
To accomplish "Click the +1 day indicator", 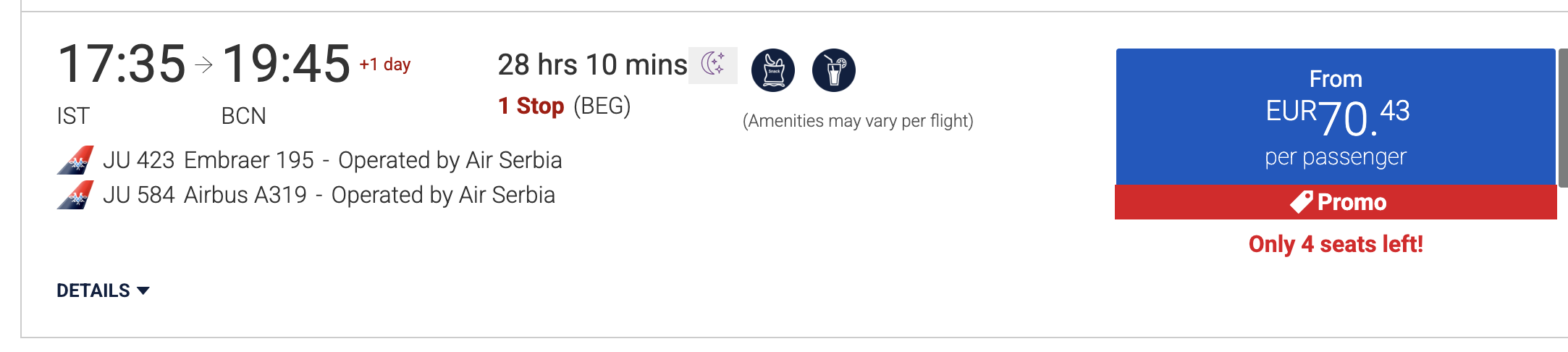I will click(385, 64).
